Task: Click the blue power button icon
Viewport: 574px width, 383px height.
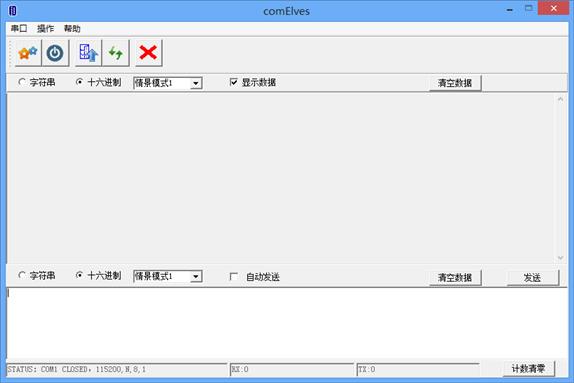Action: pyautogui.click(x=55, y=53)
